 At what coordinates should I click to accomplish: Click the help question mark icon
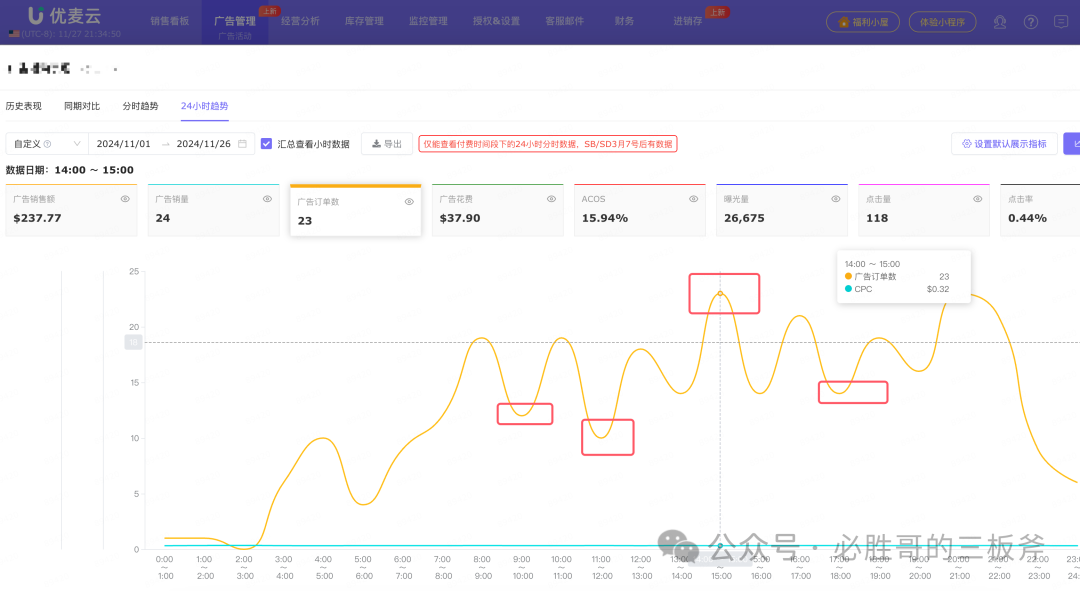click(1031, 21)
